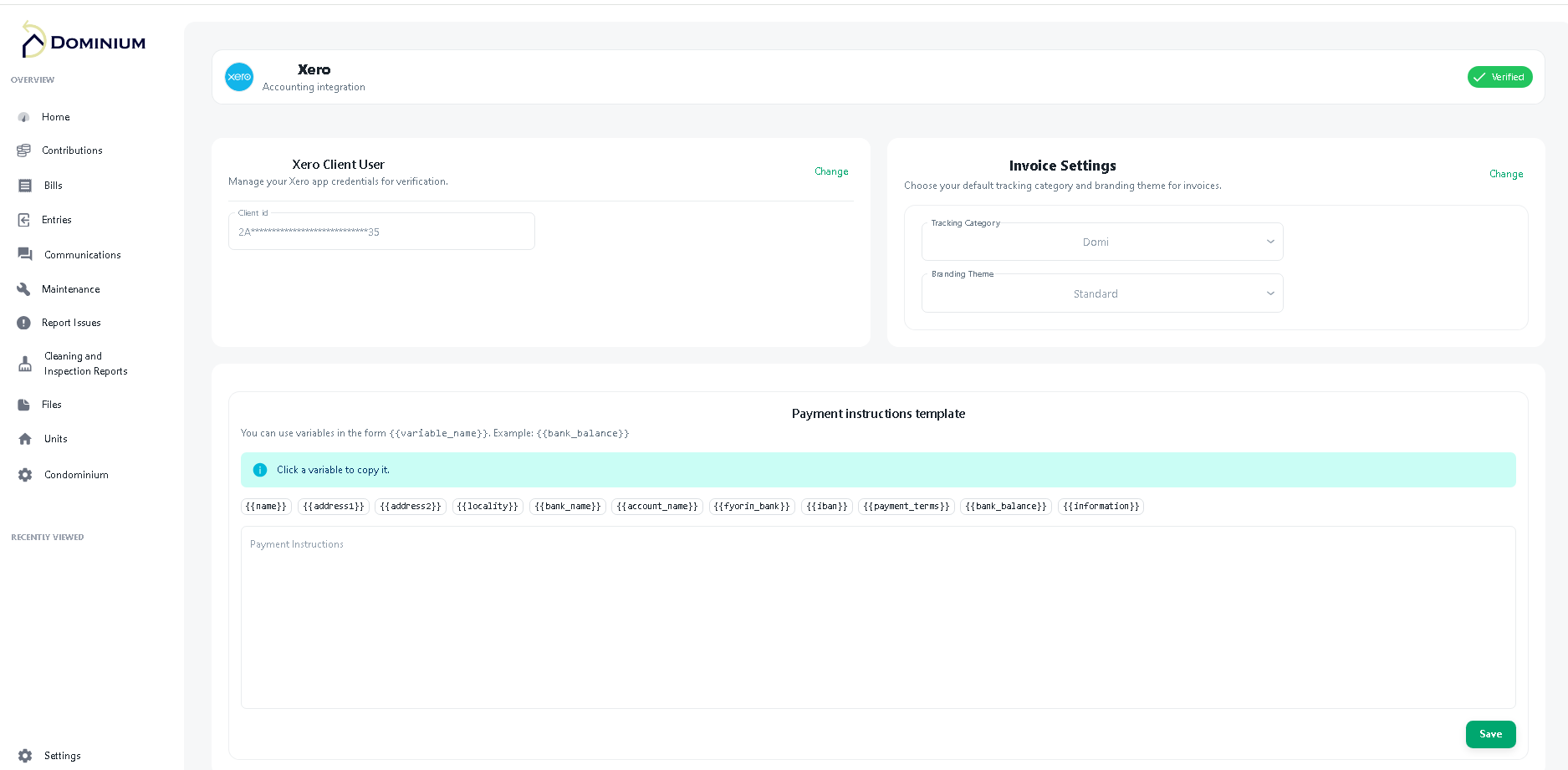This screenshot has width=1568, height=770.
Task: Click Change in Invoice Settings
Action: coord(1506,174)
